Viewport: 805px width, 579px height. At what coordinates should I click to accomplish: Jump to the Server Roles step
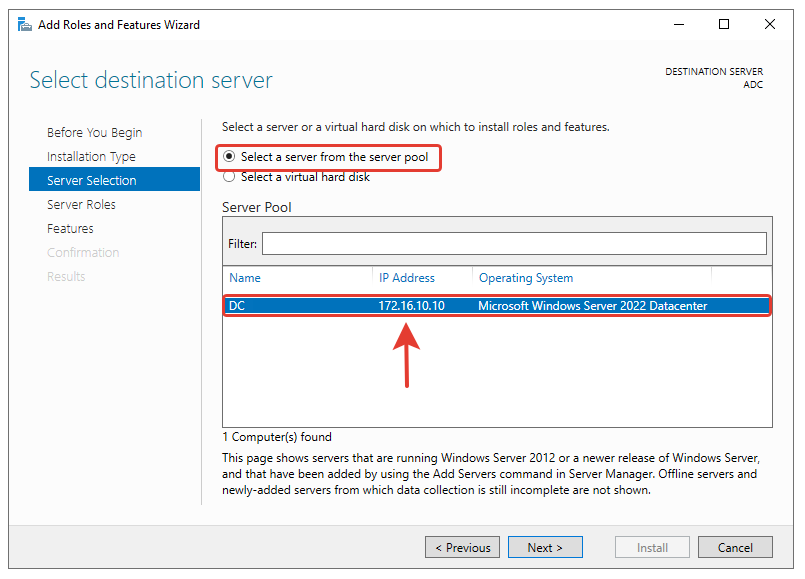pos(81,205)
